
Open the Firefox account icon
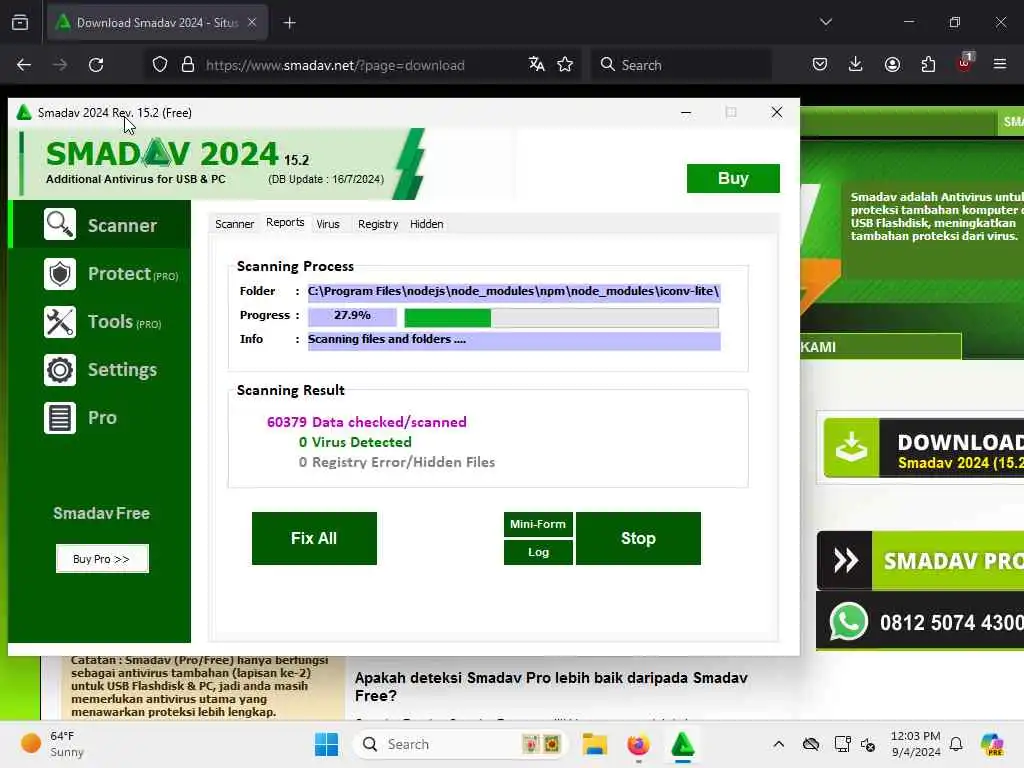click(x=892, y=64)
